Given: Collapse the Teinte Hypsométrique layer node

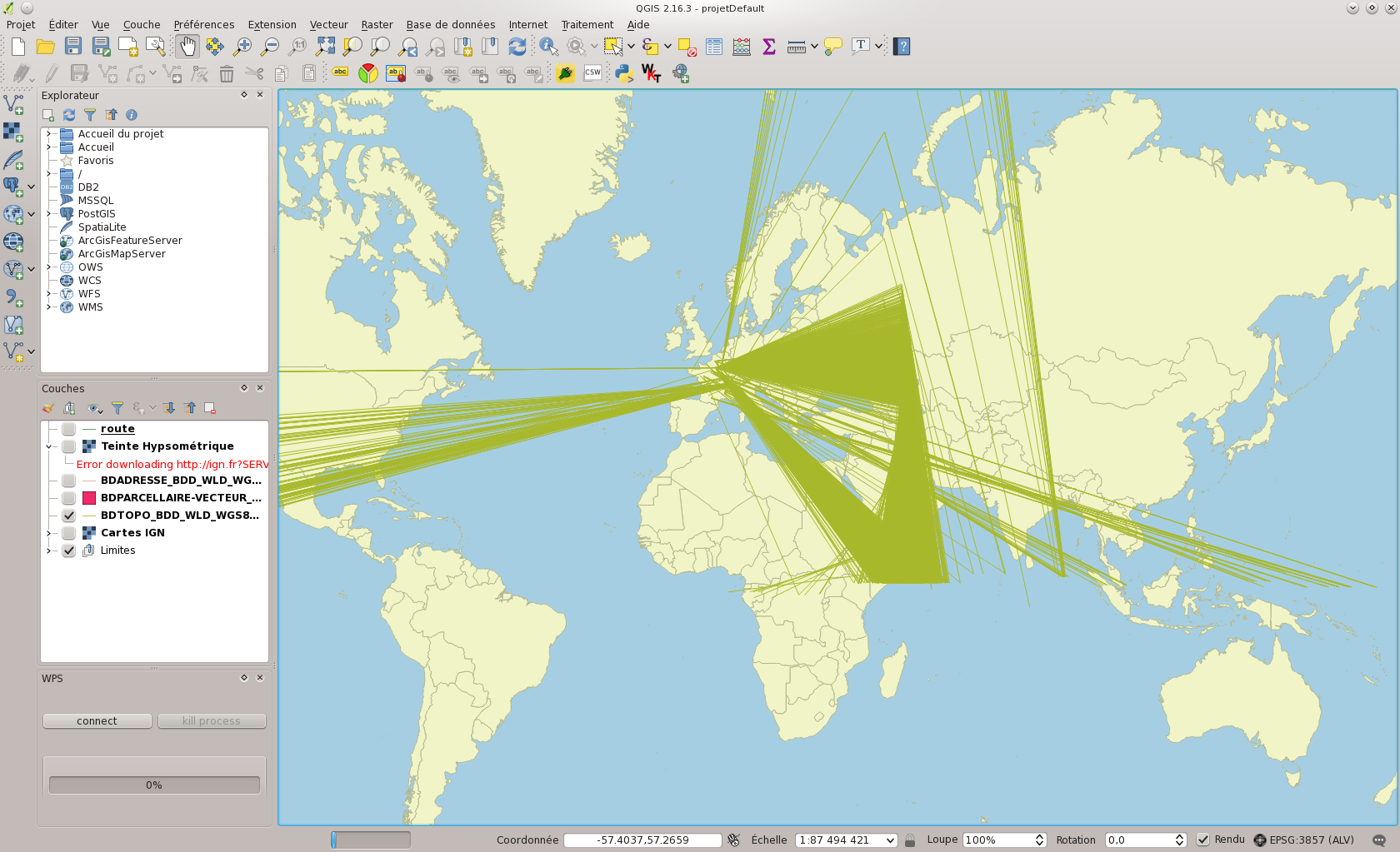Looking at the screenshot, I should (49, 446).
